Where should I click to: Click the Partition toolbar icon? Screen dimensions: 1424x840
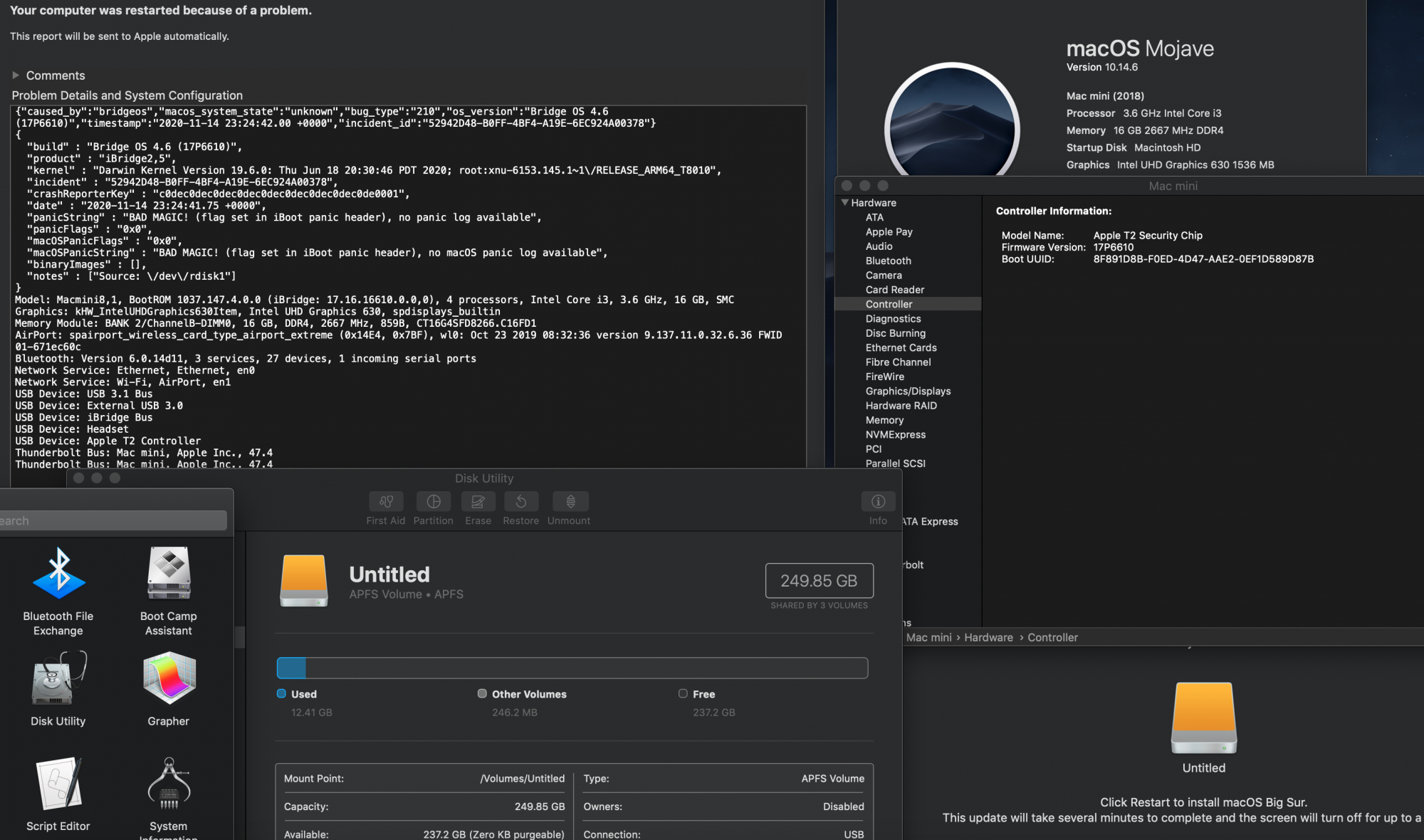(433, 502)
